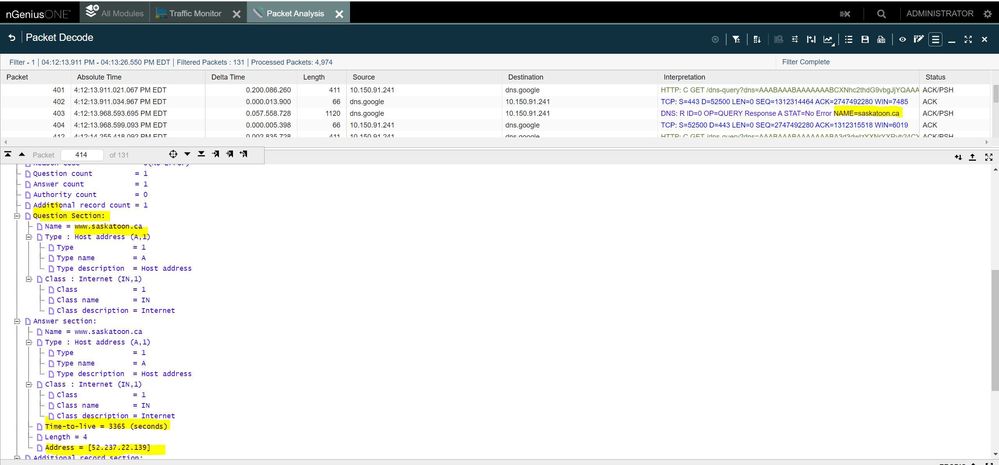Select packet 401 row
Screen dimensions: 999x465
coord(496,90)
